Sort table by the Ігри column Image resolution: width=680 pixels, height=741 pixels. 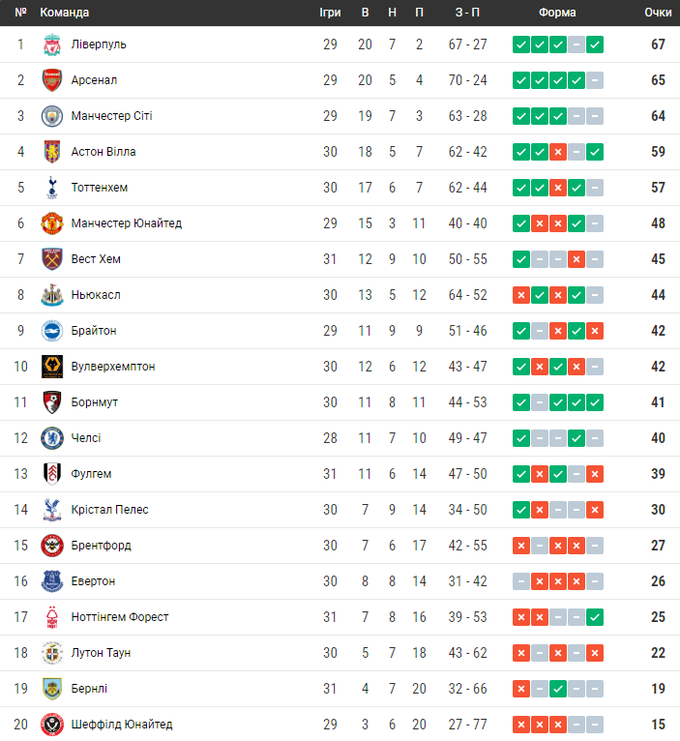(330, 12)
